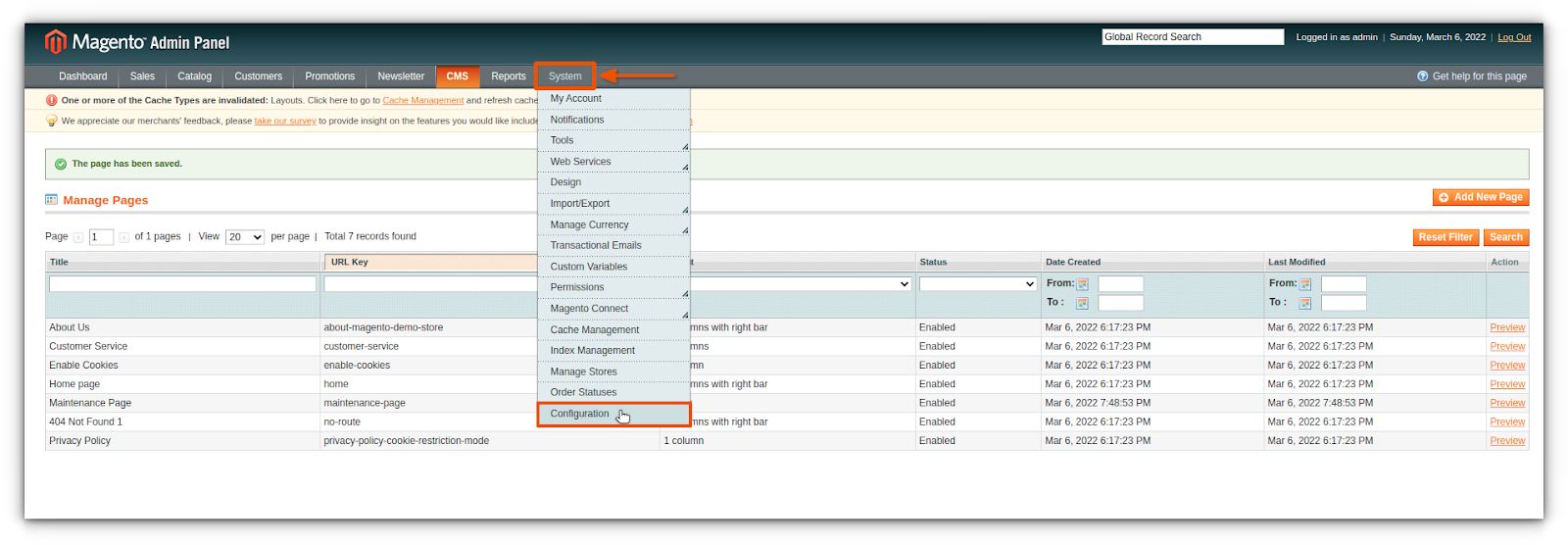Select the maintenance-page URL key cell

point(365,403)
